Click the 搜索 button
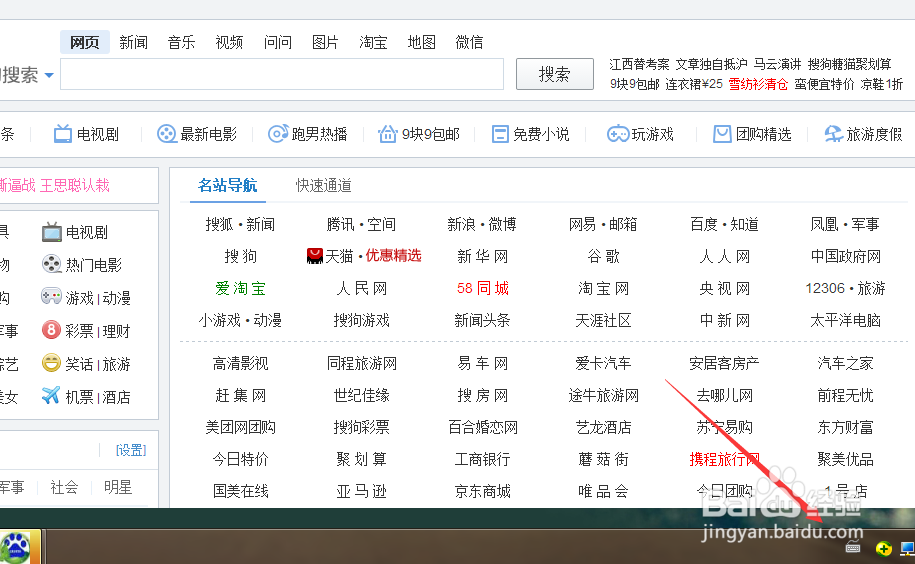Image resolution: width=915 pixels, height=564 pixels. click(x=554, y=74)
